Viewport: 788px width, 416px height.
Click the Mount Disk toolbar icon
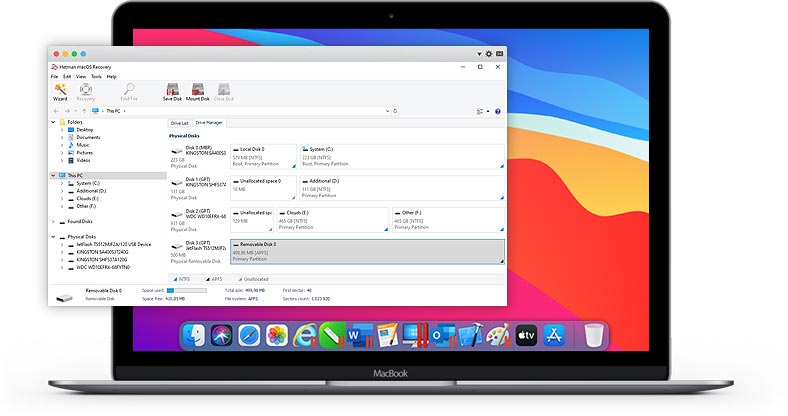point(198,92)
